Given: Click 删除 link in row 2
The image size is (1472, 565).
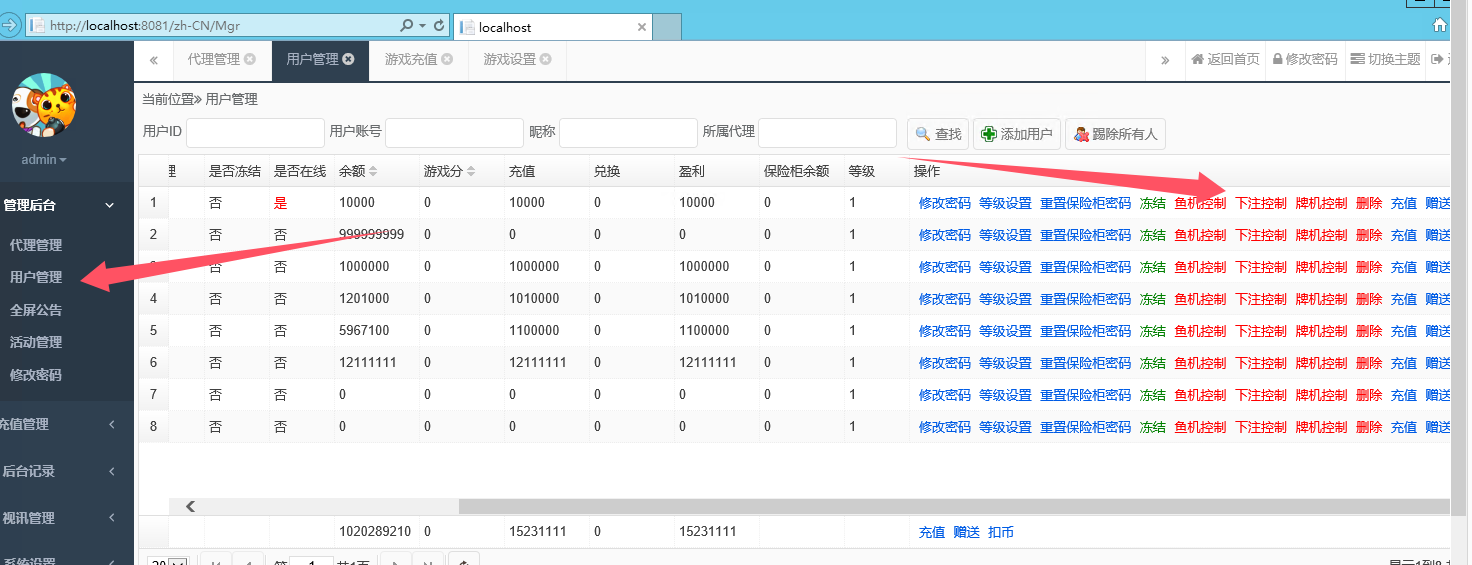Looking at the screenshot, I should click(x=1369, y=235).
